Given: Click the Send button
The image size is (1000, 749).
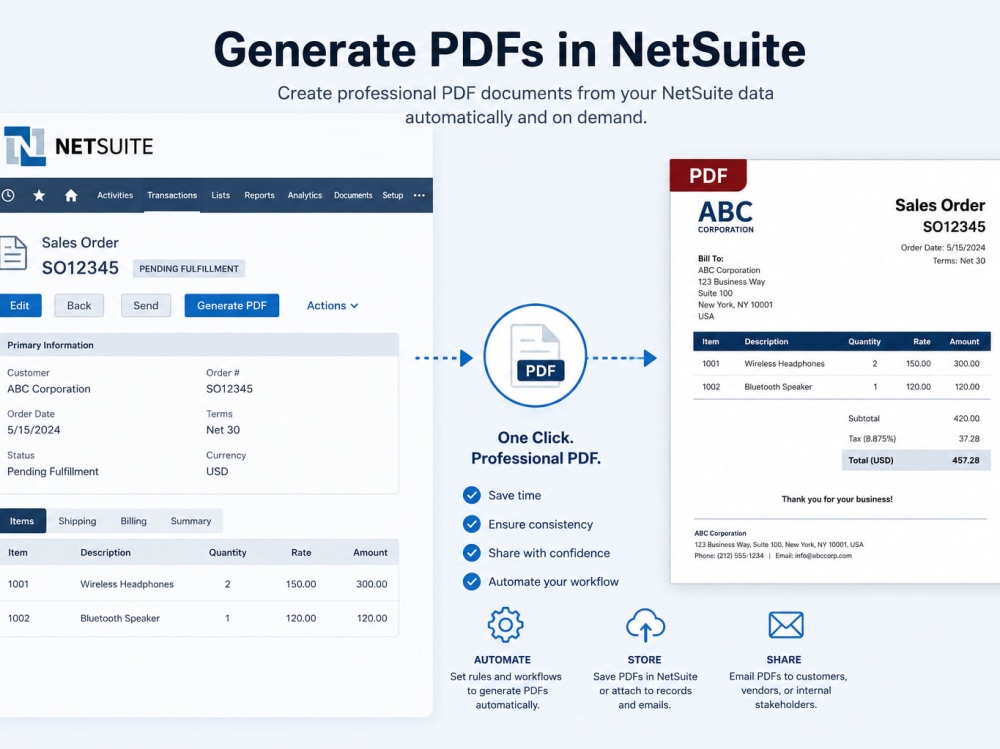Looking at the screenshot, I should coord(145,306).
